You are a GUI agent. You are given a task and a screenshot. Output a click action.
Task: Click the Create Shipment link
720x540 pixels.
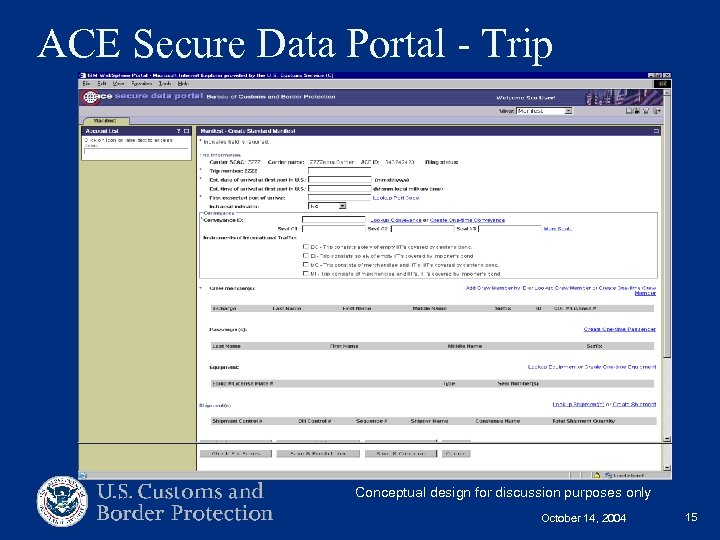(x=634, y=404)
